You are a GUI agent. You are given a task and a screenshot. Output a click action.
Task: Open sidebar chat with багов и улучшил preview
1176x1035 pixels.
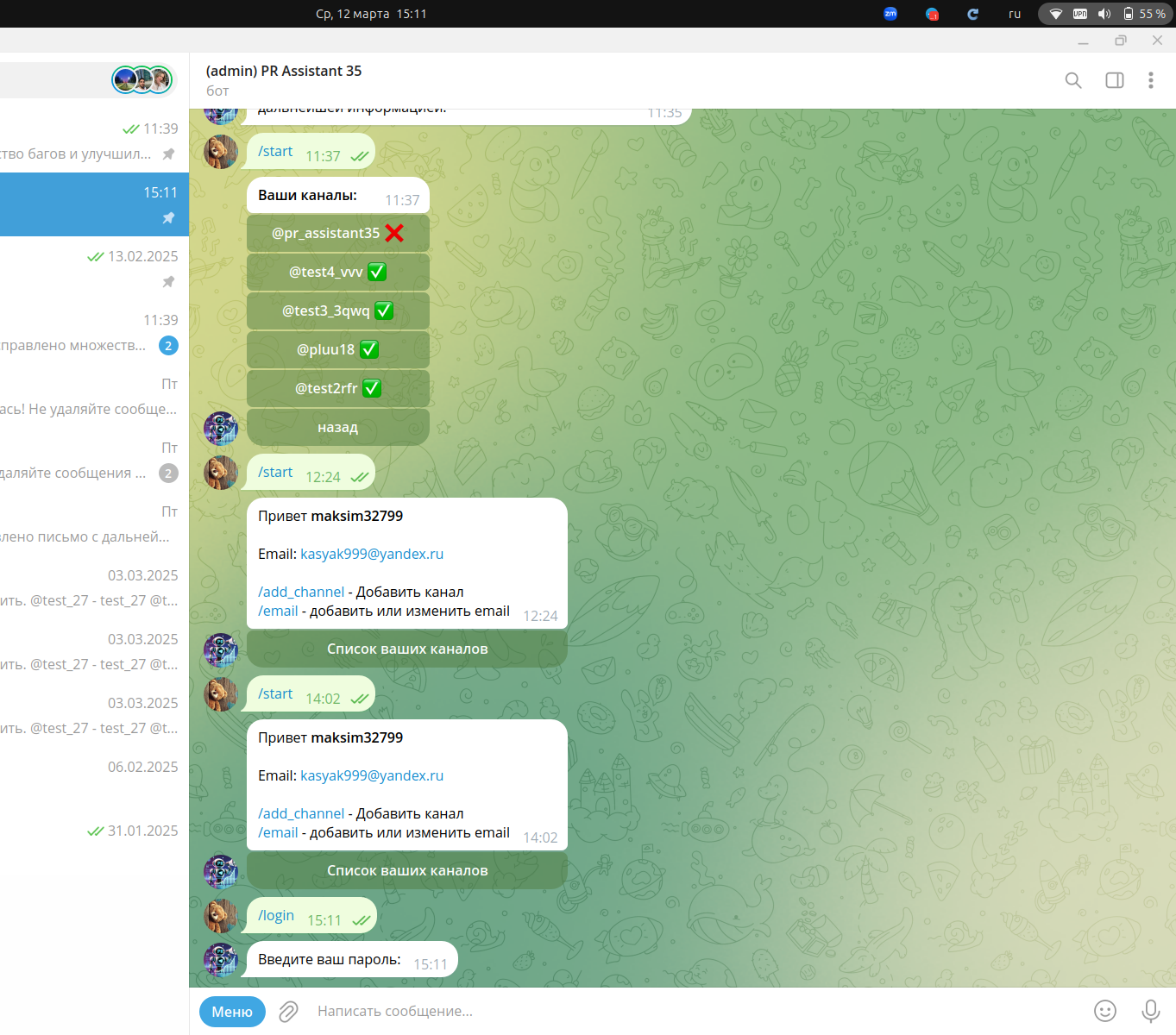click(x=94, y=141)
